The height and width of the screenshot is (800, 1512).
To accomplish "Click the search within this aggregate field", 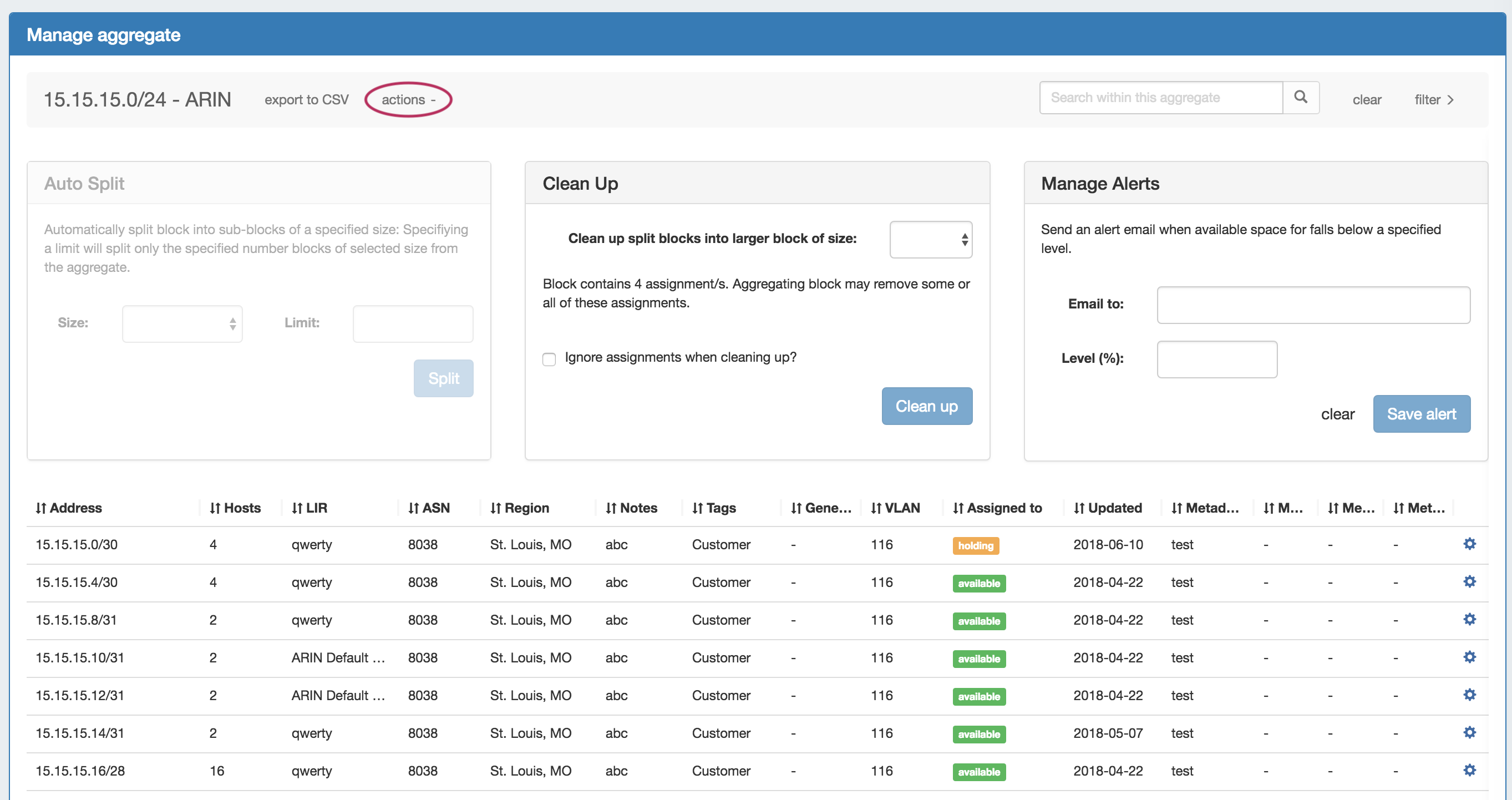I will pyautogui.click(x=1160, y=98).
